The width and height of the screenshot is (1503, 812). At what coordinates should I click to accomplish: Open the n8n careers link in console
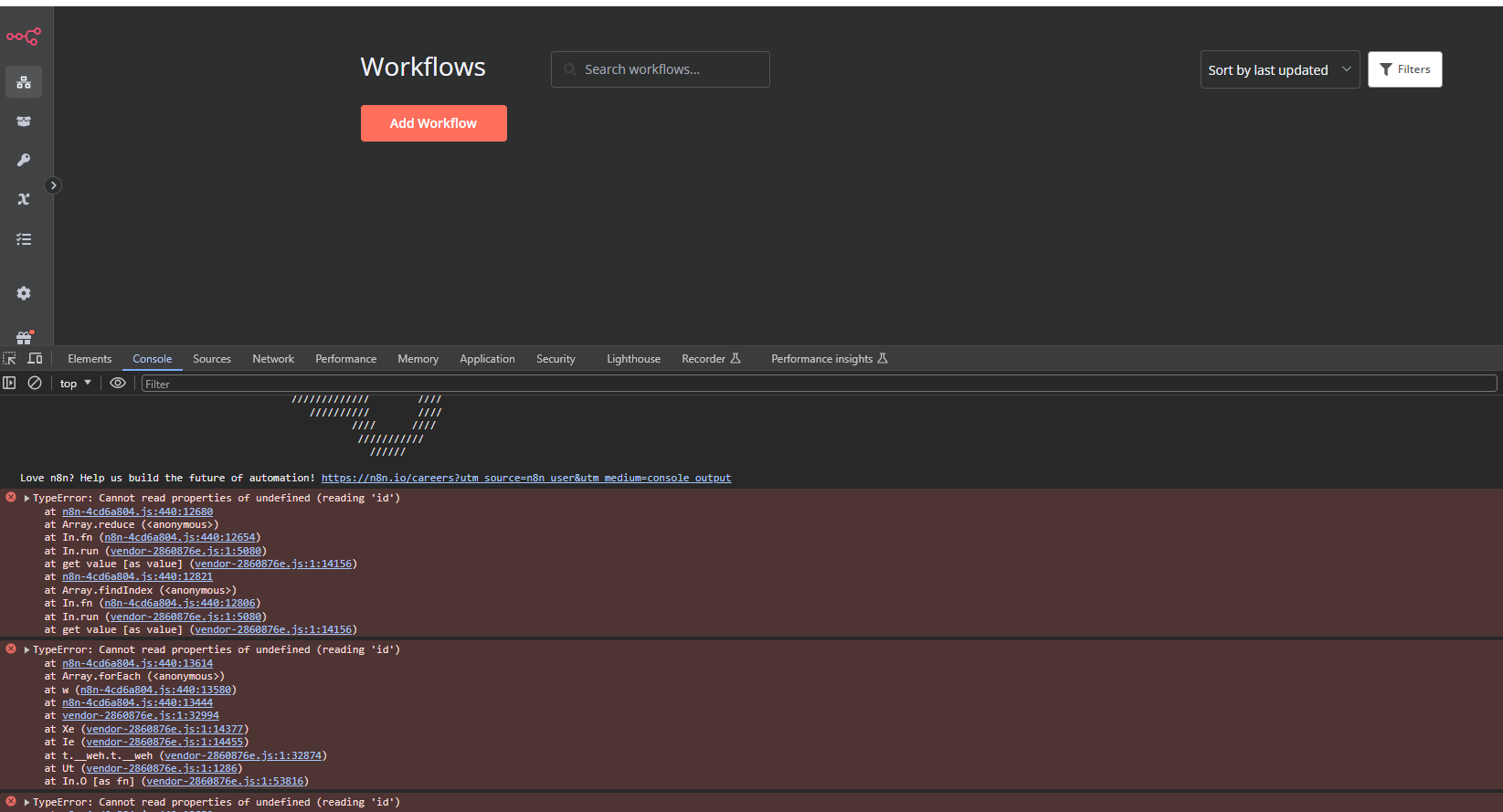[525, 478]
